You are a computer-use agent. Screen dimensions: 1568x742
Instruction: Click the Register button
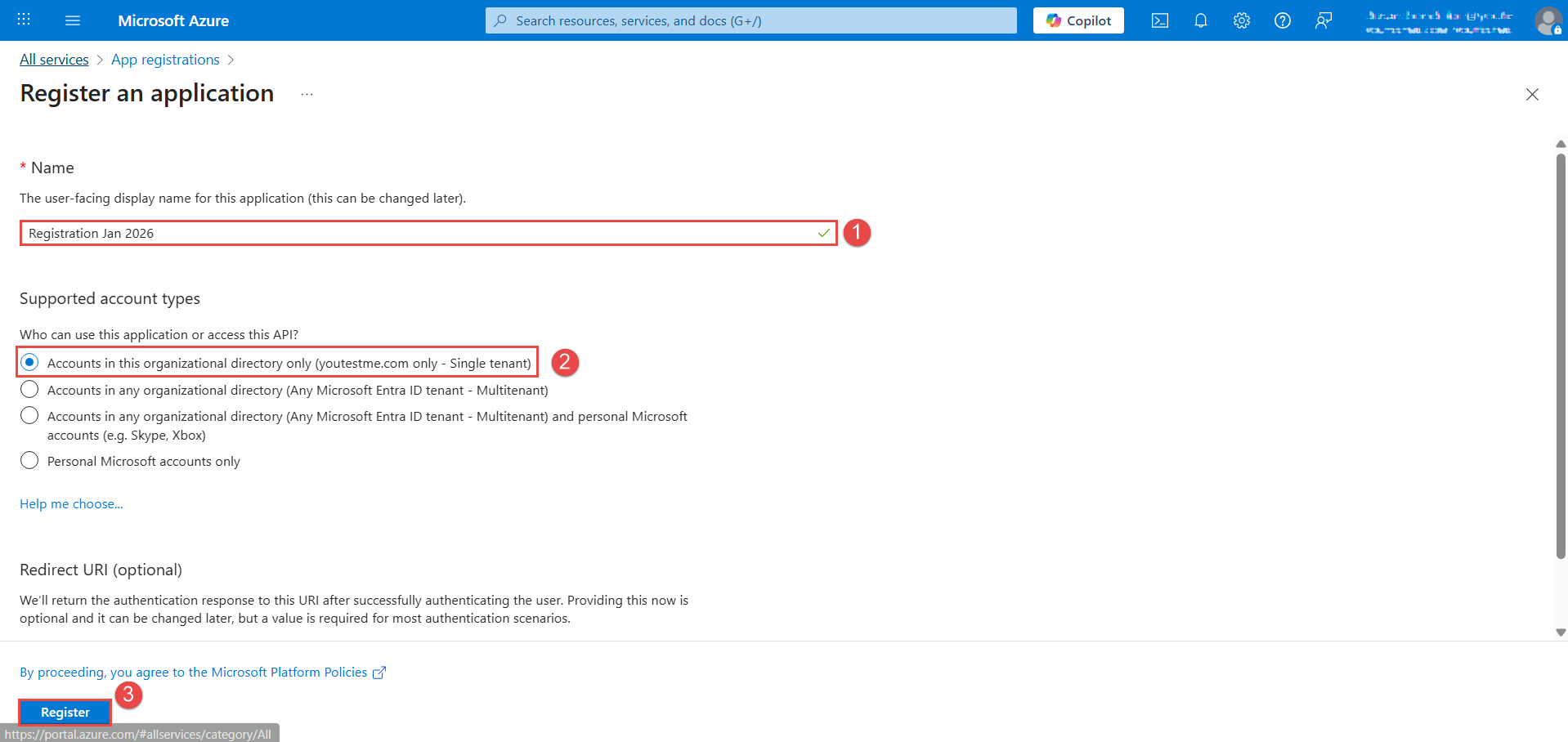pyautogui.click(x=65, y=712)
